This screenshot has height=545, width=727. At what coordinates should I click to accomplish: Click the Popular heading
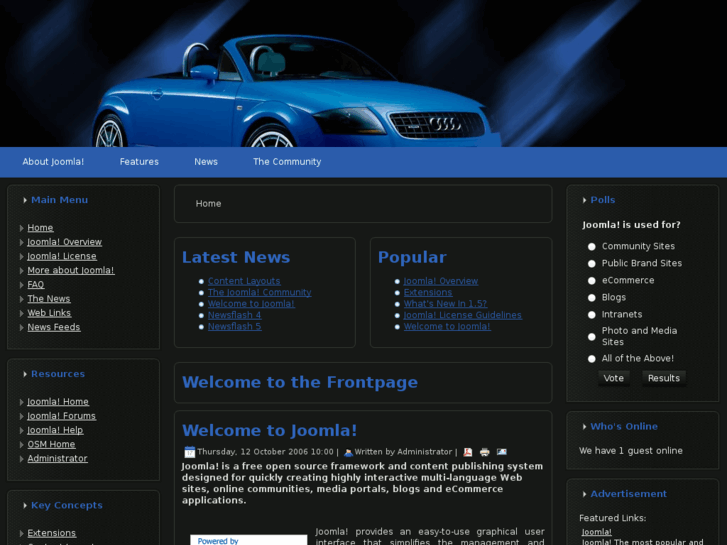[412, 257]
